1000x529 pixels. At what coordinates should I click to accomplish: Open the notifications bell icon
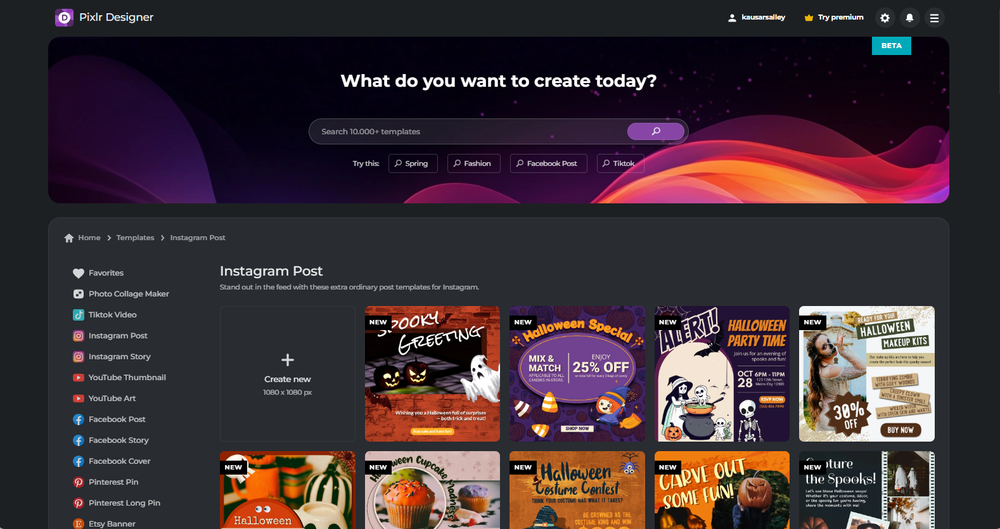tap(909, 18)
